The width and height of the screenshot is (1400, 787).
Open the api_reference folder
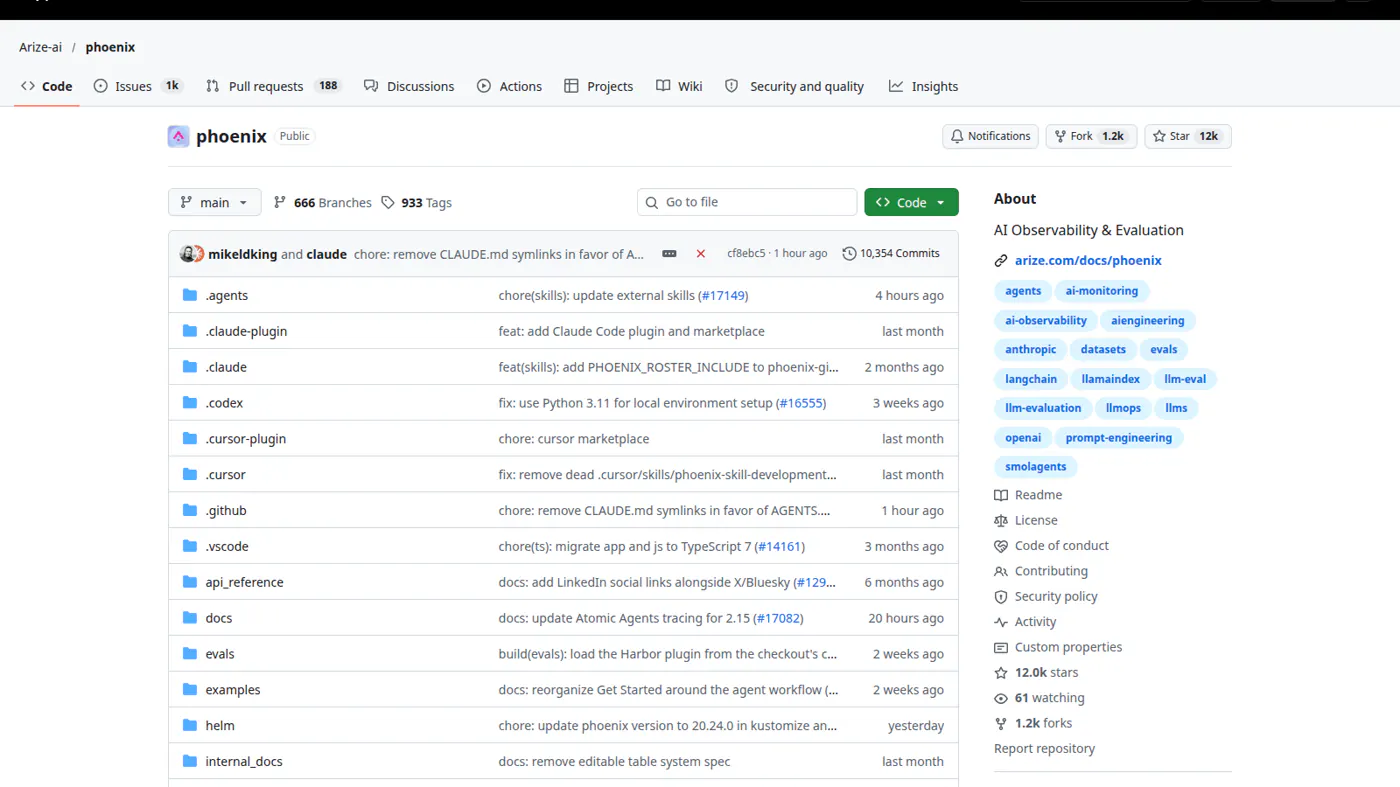point(244,582)
